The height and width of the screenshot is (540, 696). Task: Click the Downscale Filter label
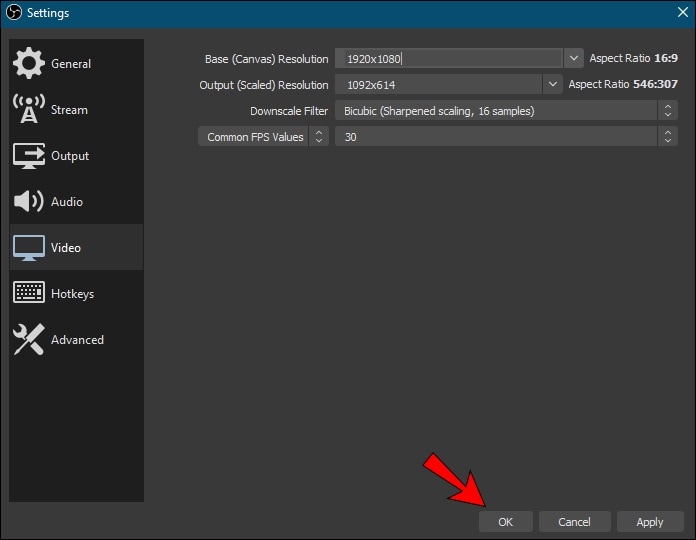(x=289, y=111)
